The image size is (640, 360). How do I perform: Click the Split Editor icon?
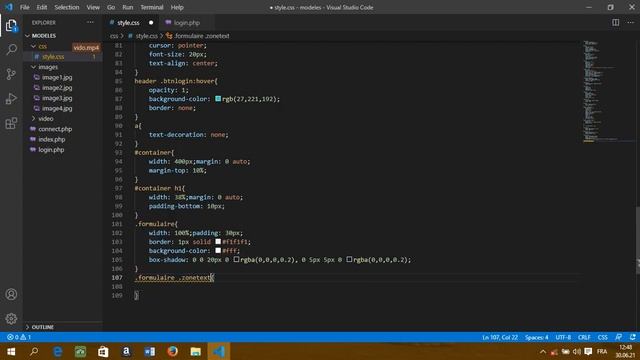pos(616,22)
